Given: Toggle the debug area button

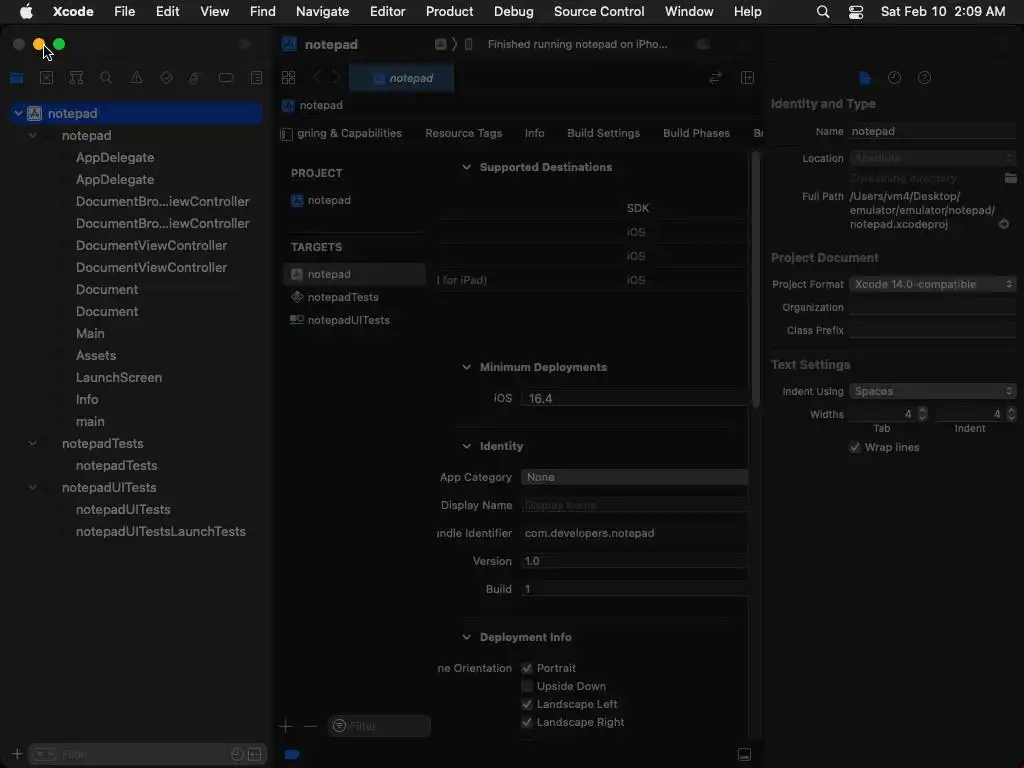Looking at the screenshot, I should [744, 754].
